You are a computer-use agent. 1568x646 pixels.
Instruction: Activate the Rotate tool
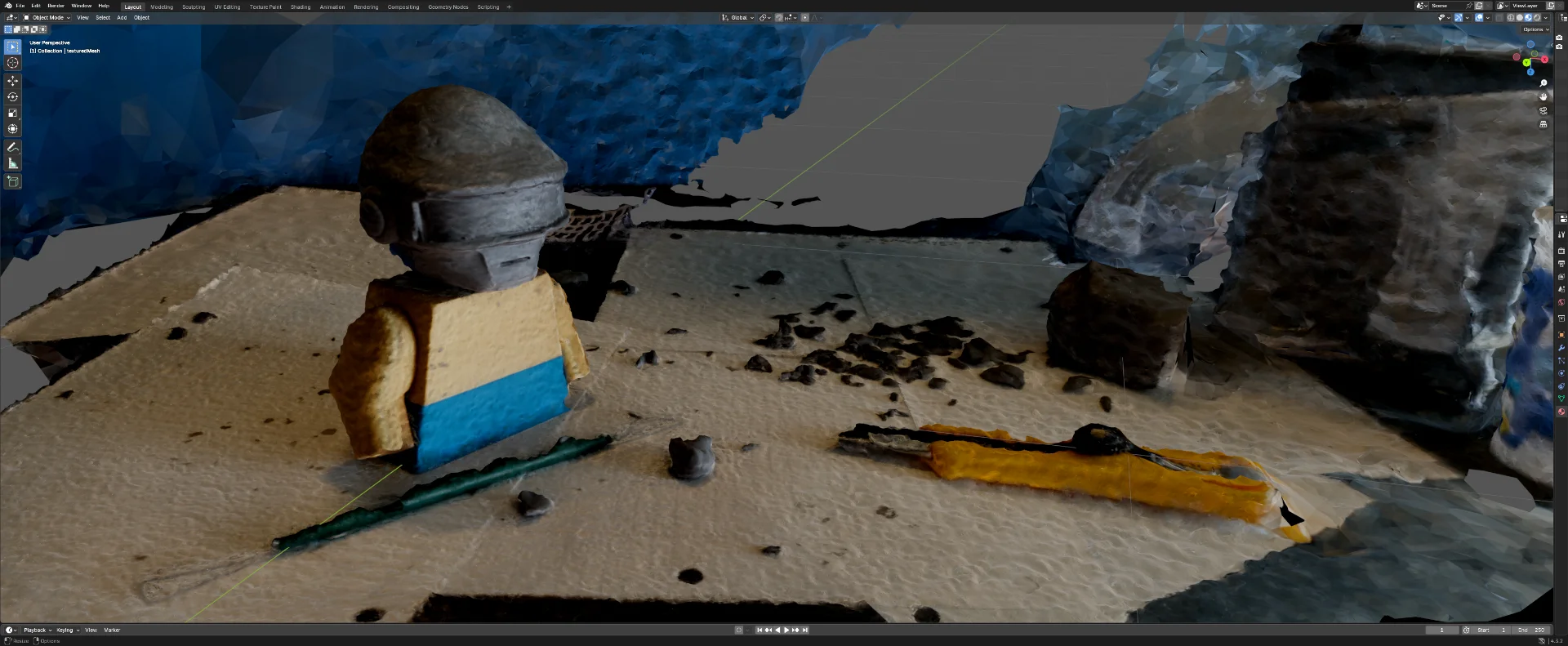point(12,96)
